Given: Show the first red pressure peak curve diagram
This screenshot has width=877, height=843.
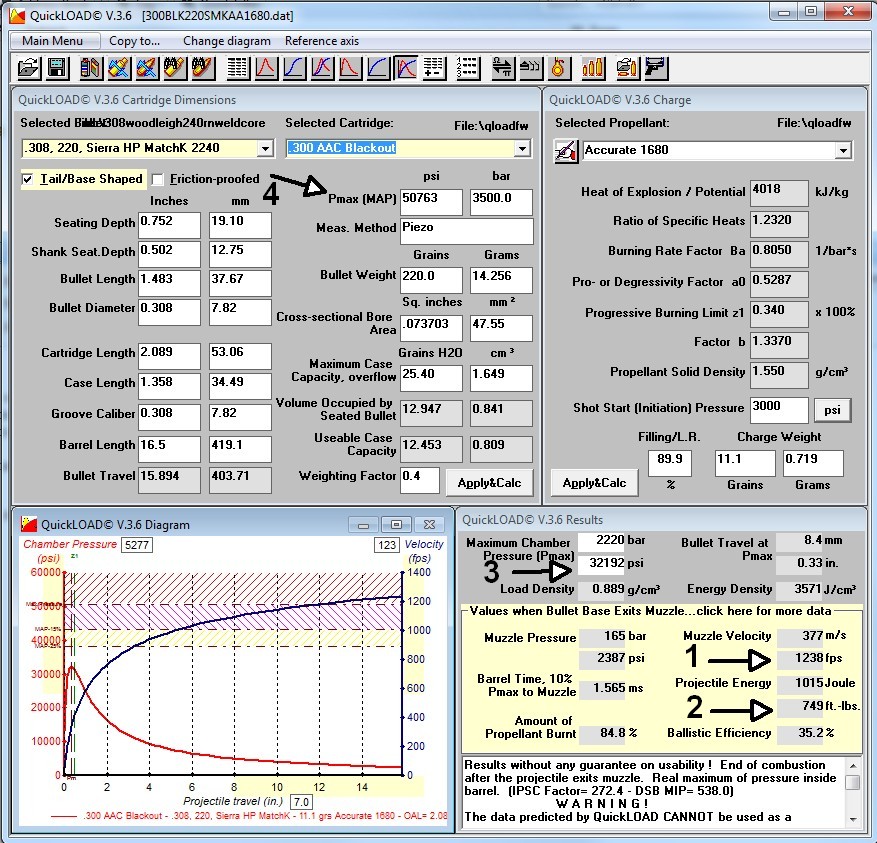Looking at the screenshot, I should tap(266, 68).
